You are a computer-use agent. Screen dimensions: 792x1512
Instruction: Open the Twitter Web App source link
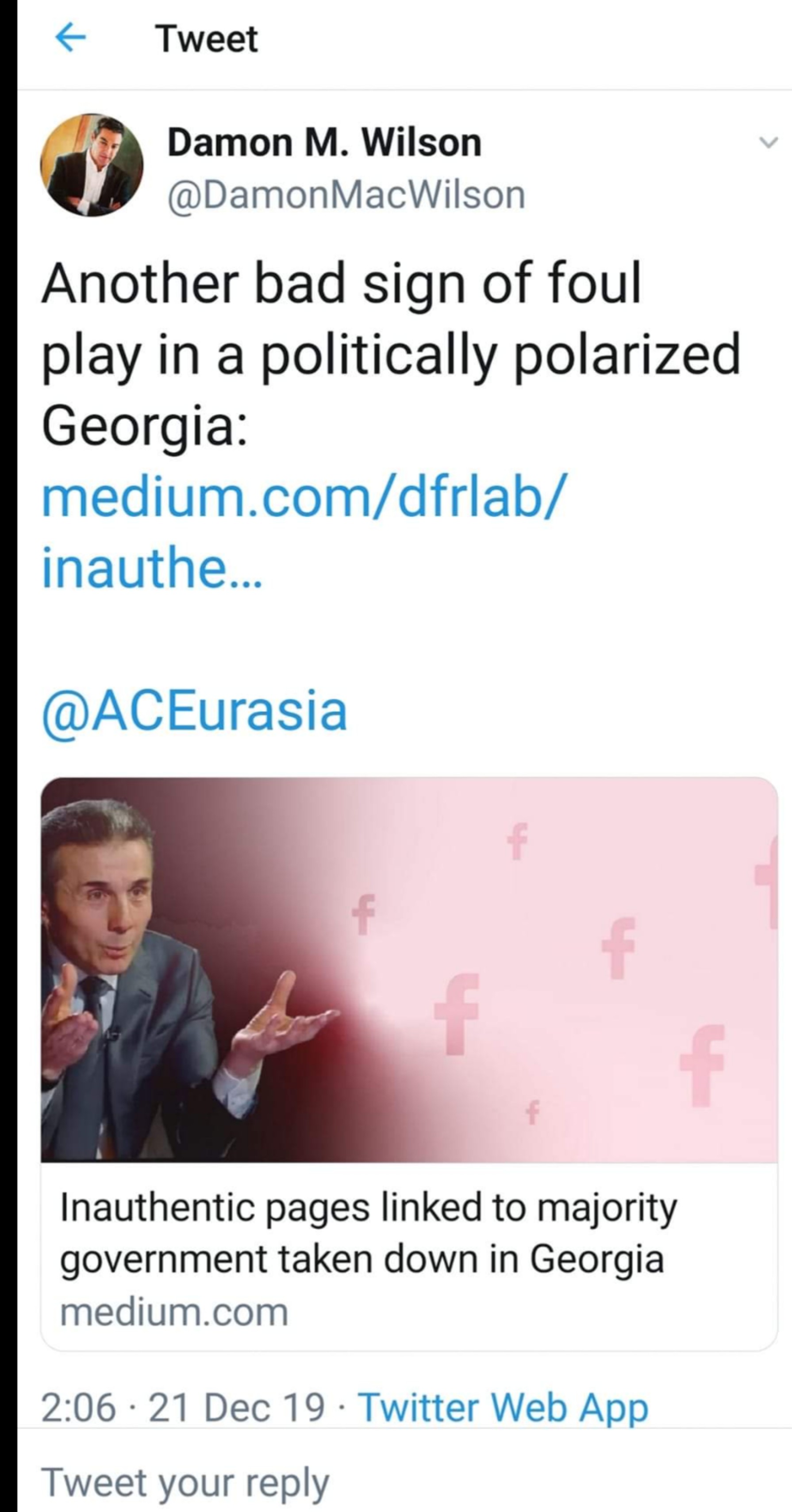[x=503, y=1408]
